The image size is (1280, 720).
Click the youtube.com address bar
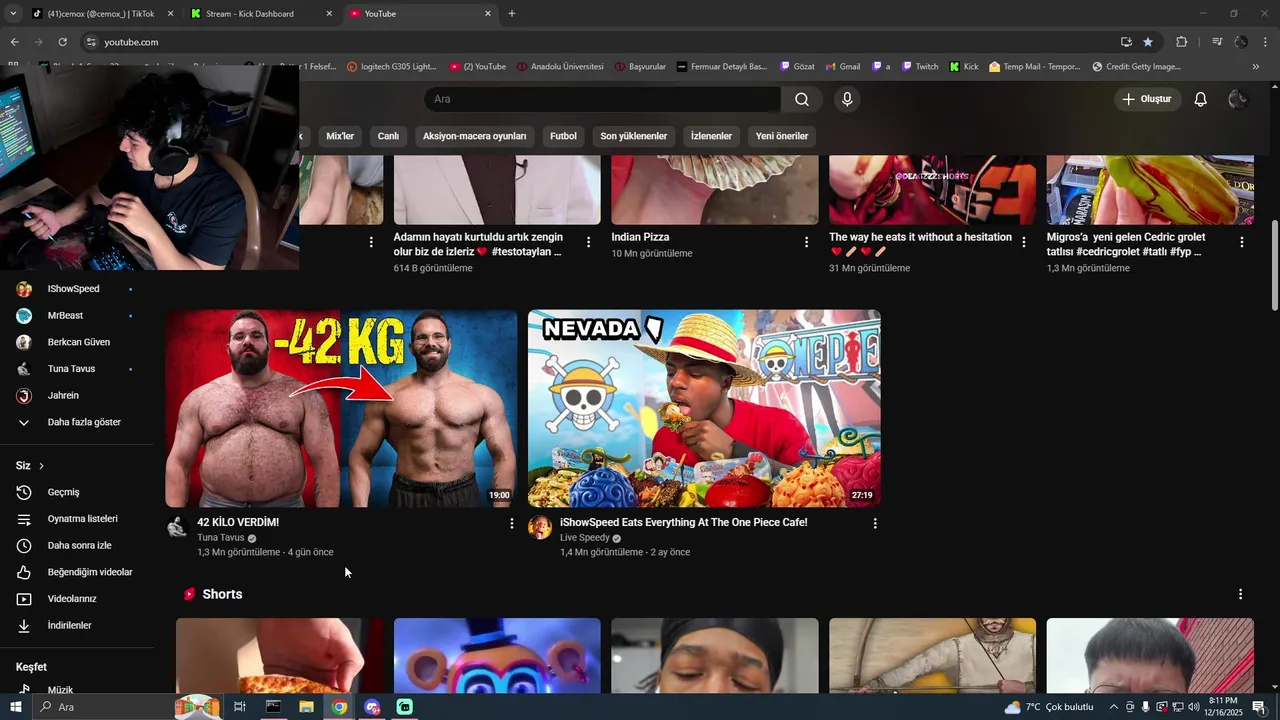pos(600,42)
